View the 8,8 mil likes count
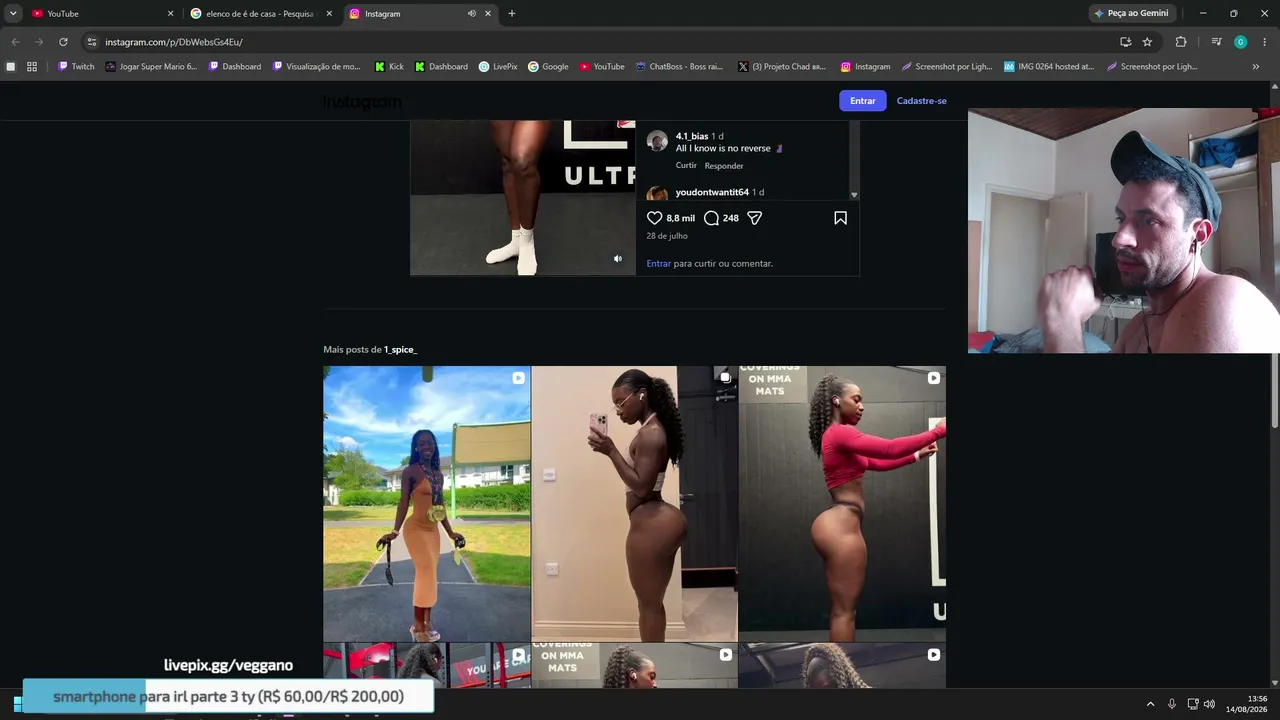Viewport: 1280px width, 720px height. click(x=681, y=218)
